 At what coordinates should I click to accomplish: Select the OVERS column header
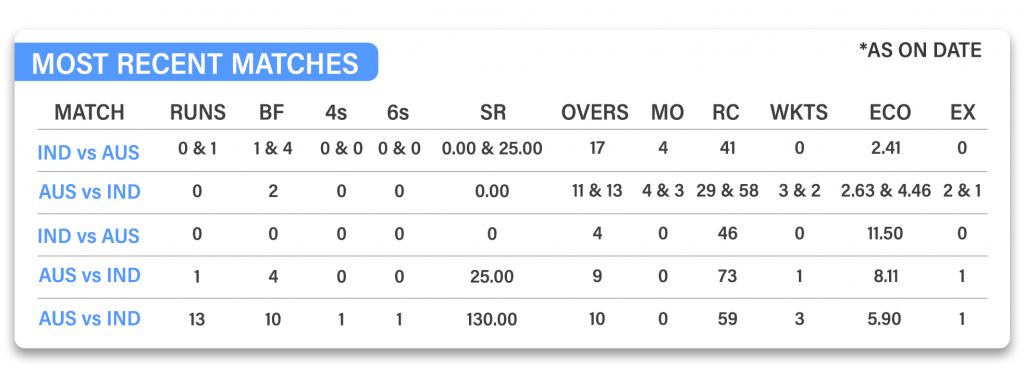point(595,112)
